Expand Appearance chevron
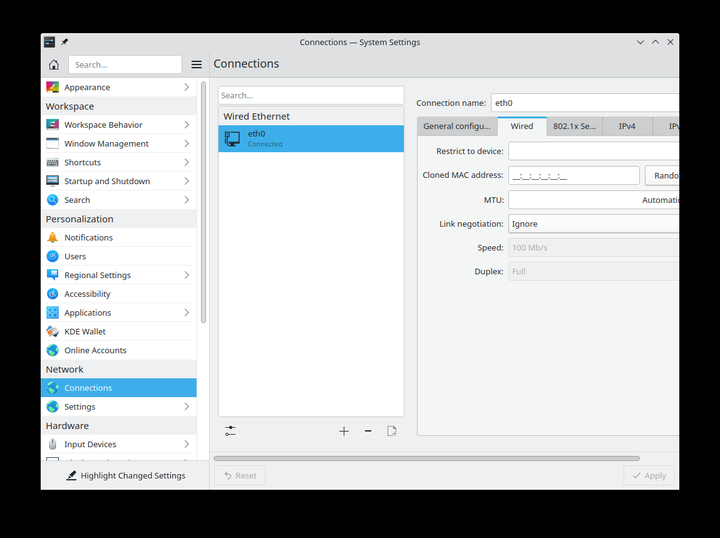 (186, 87)
